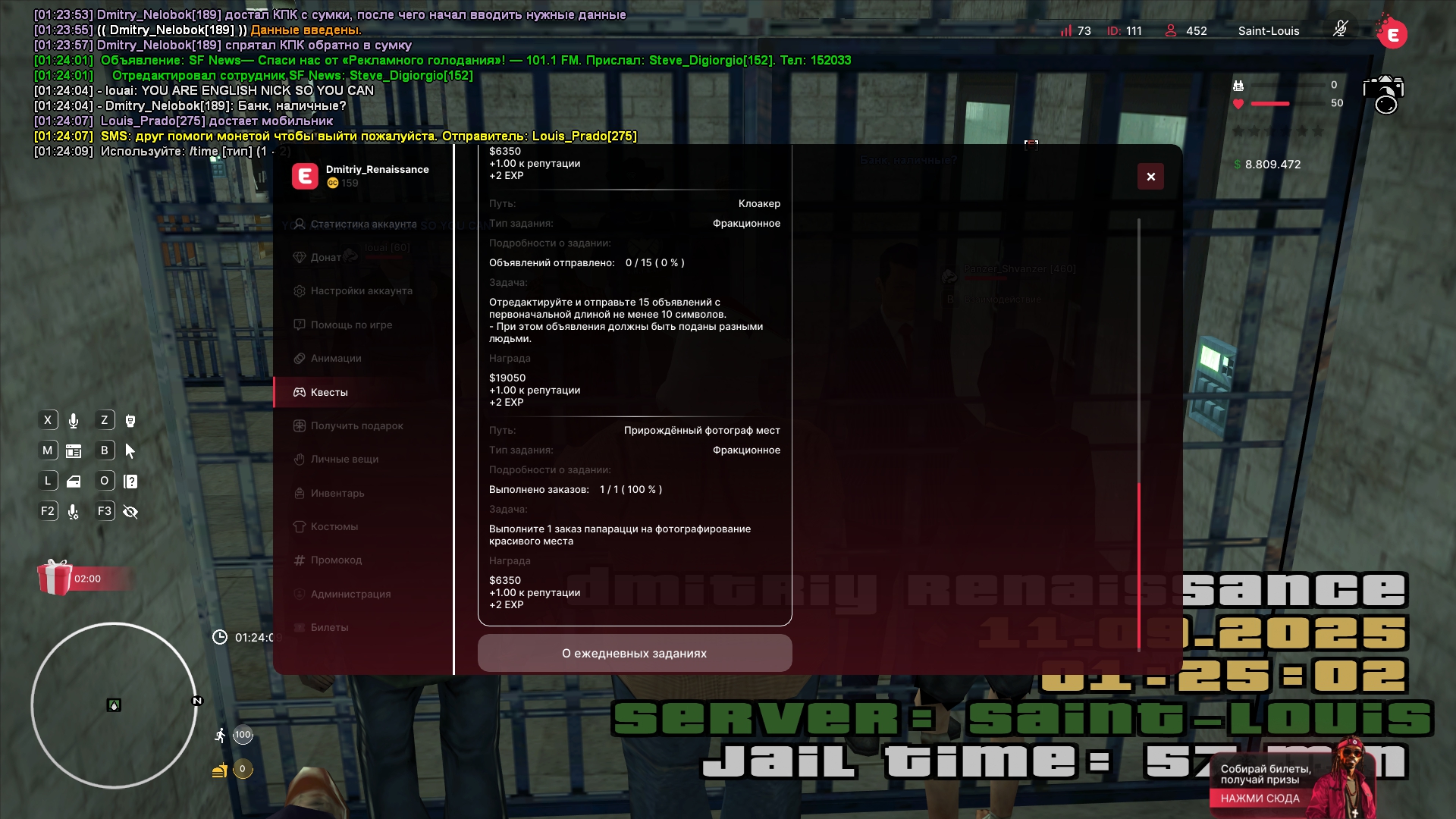The width and height of the screenshot is (1456, 819).
Task: Click the Донат diamond icon
Action: 300,257
